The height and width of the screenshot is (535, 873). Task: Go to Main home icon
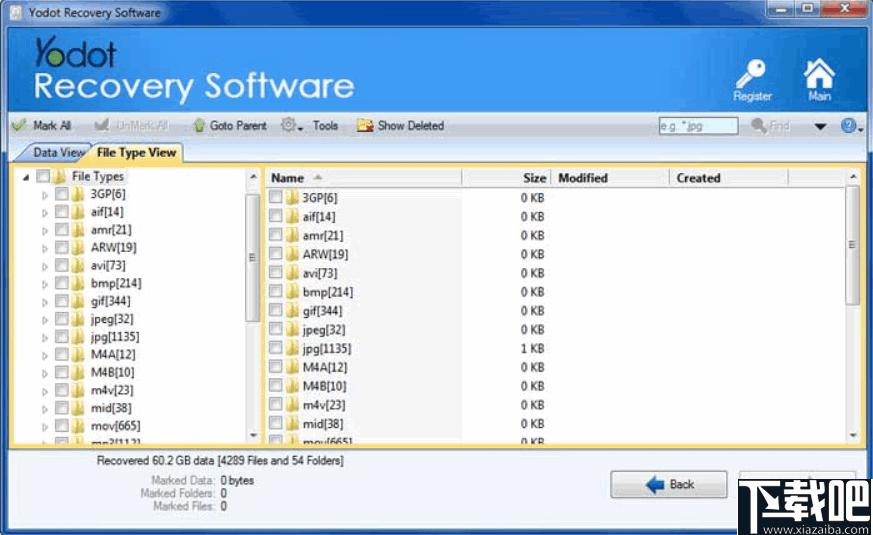[819, 75]
